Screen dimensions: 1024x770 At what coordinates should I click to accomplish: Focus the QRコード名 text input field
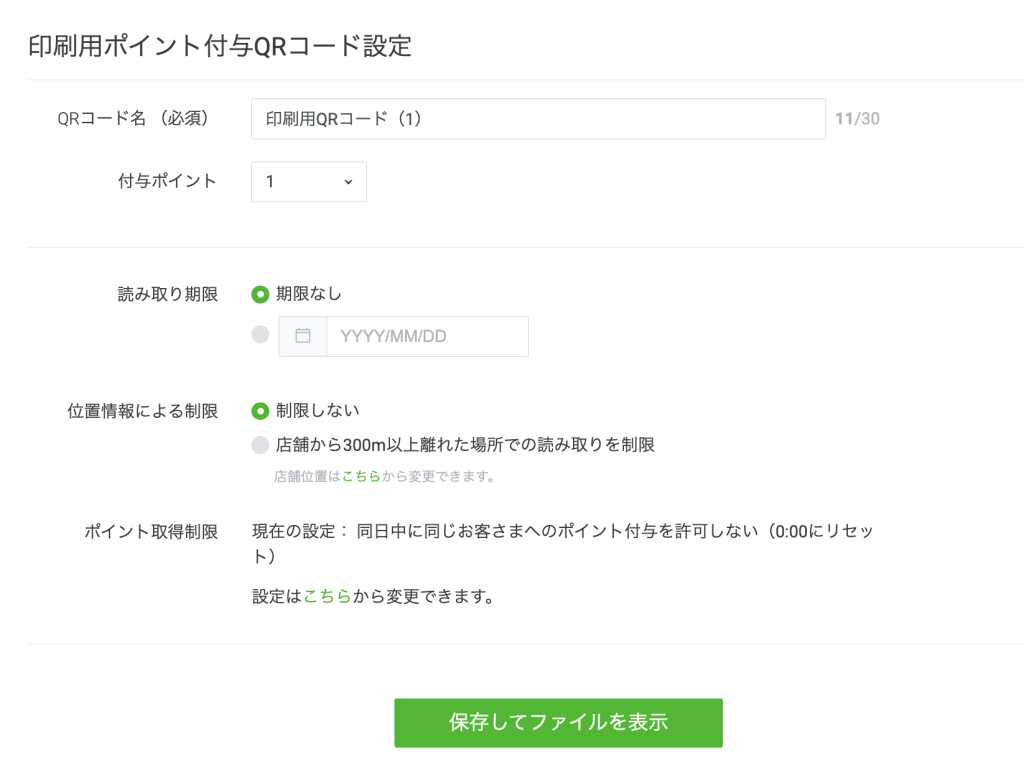click(538, 119)
